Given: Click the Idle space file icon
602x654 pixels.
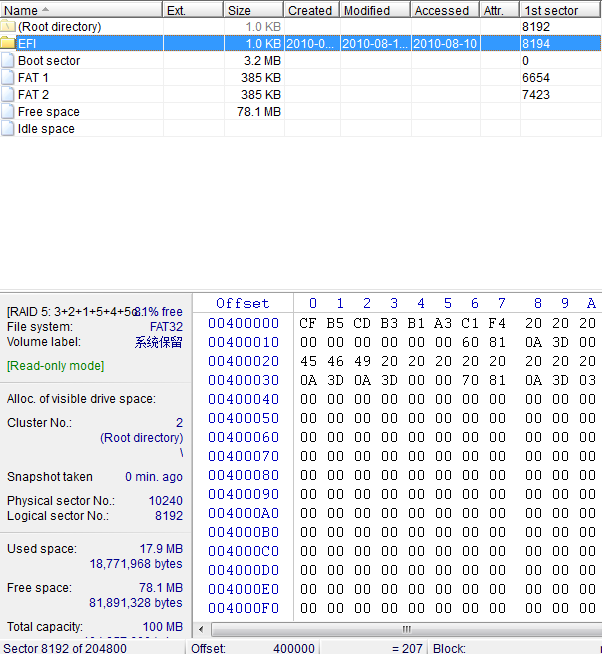Looking at the screenshot, I should (x=8, y=129).
